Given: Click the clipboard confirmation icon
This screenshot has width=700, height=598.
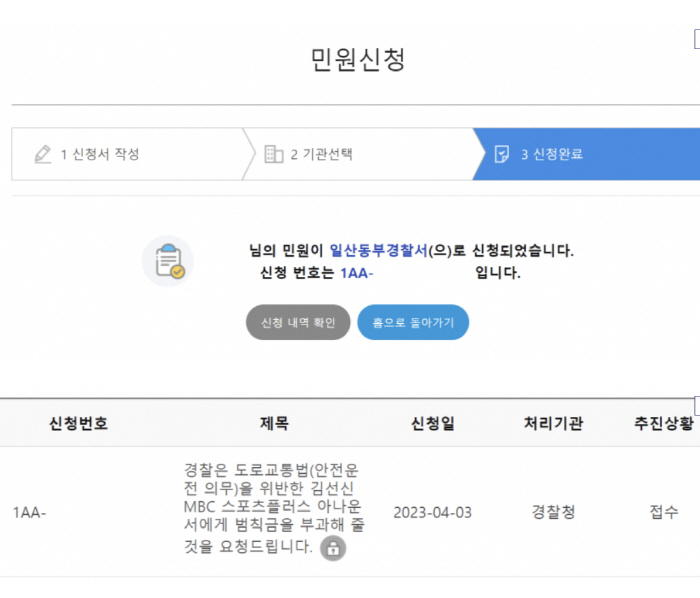Looking at the screenshot, I should click(x=168, y=261).
